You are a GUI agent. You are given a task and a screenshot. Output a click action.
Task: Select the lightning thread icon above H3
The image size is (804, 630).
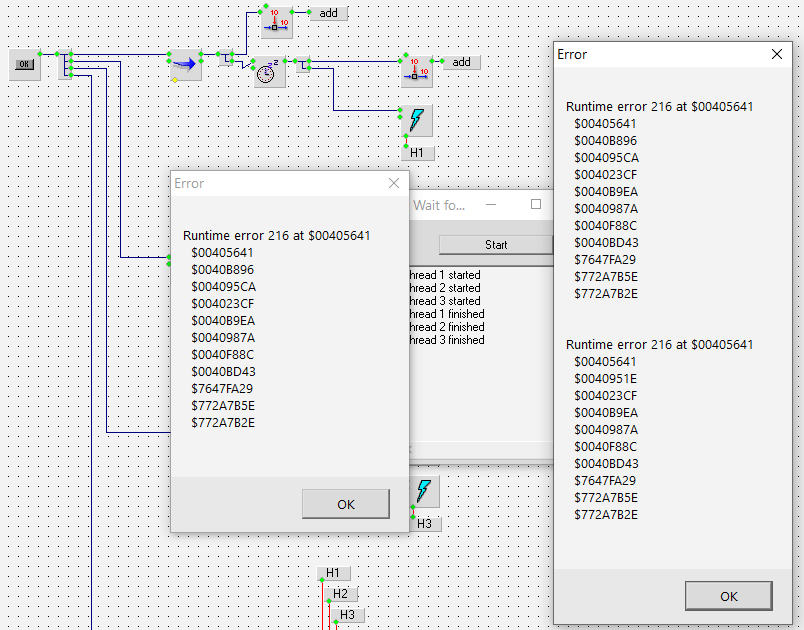(x=424, y=491)
